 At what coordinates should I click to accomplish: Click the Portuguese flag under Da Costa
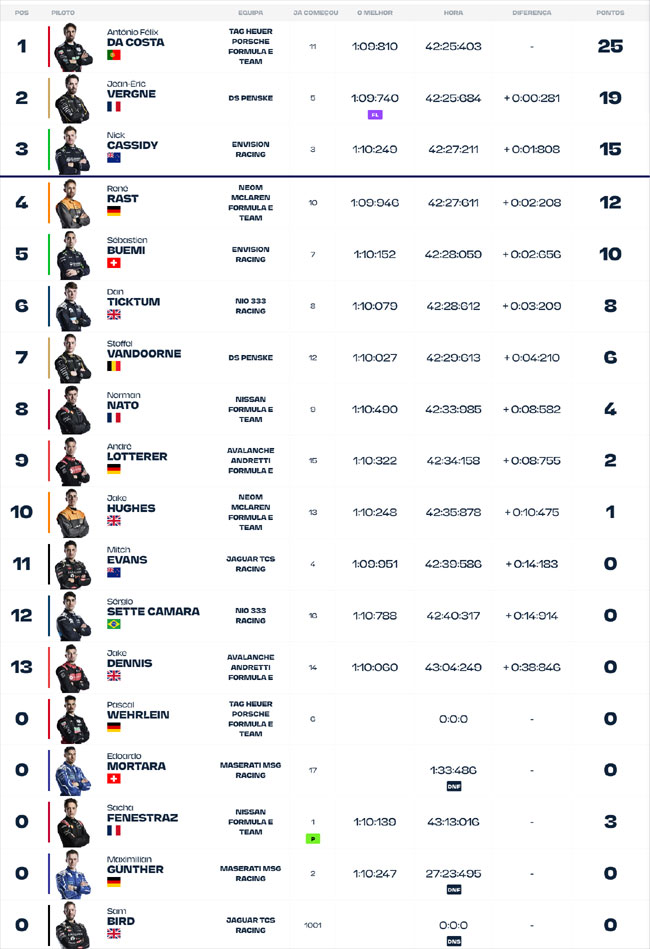(x=114, y=55)
